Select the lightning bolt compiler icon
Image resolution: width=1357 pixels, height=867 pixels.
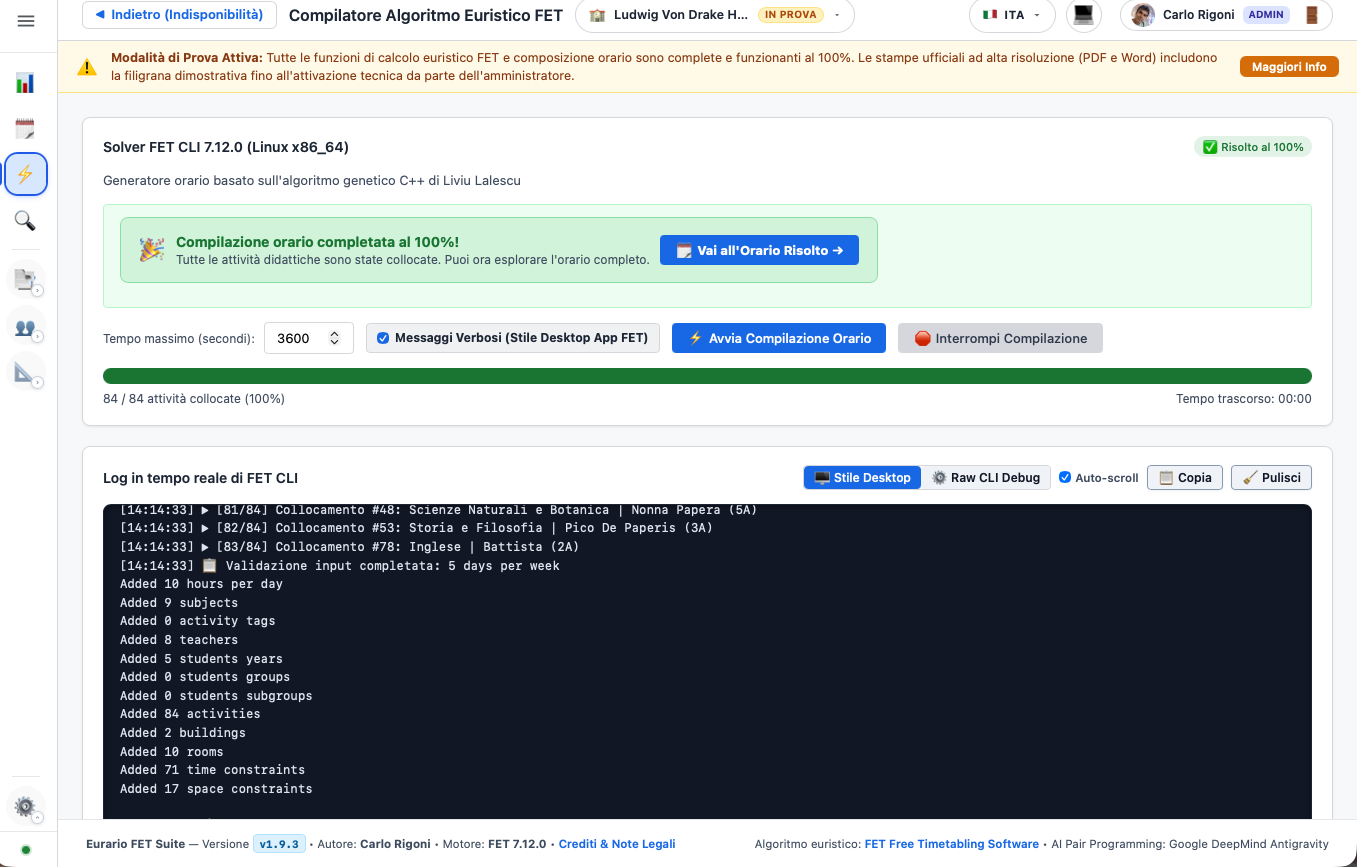pyautogui.click(x=25, y=174)
